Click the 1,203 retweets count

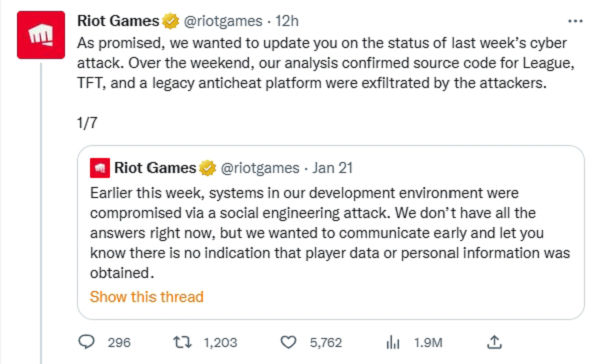click(220, 342)
